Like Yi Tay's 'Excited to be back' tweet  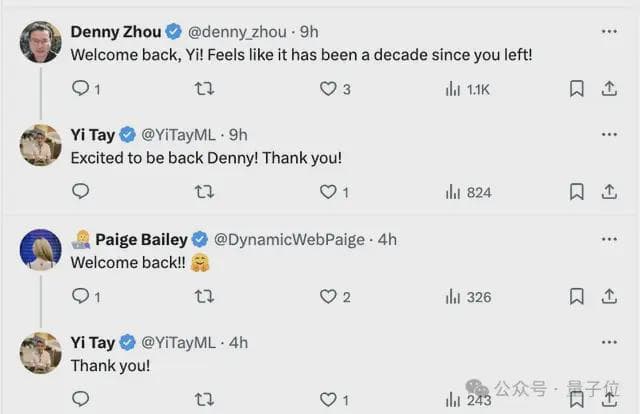328,191
